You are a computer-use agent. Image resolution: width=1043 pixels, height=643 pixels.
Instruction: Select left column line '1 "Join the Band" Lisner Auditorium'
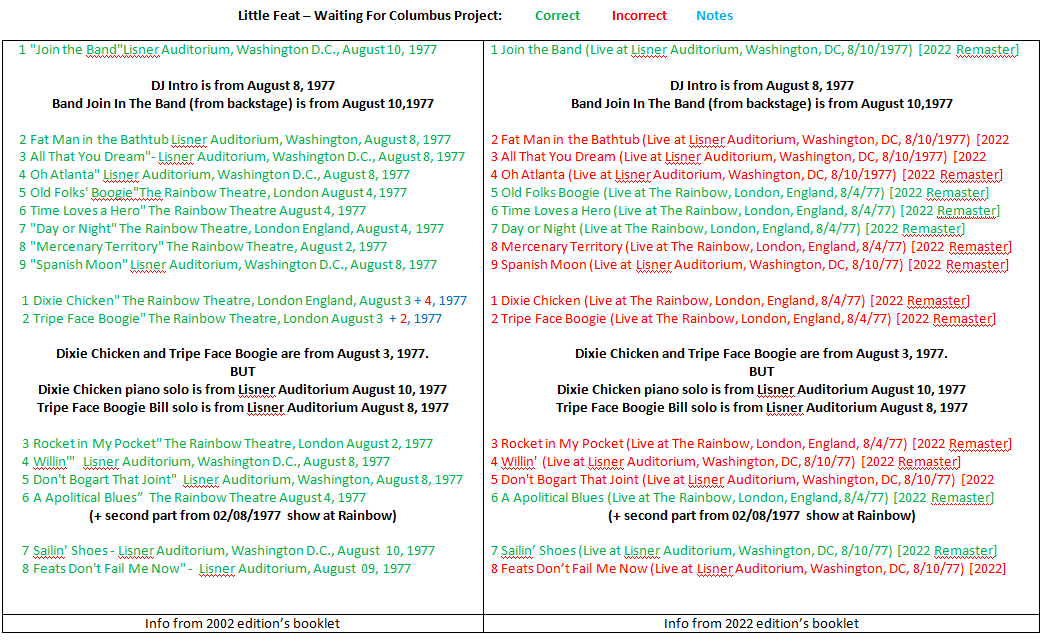pos(227,50)
